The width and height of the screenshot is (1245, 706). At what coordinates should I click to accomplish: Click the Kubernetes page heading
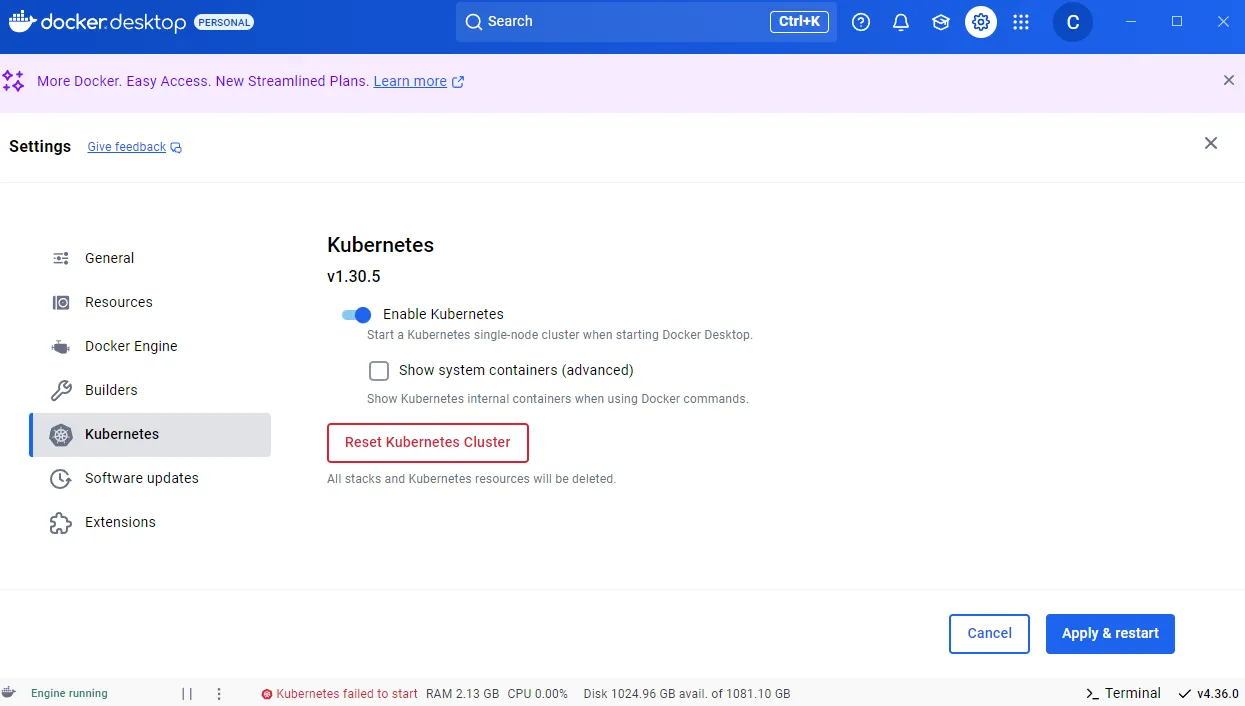click(x=380, y=245)
